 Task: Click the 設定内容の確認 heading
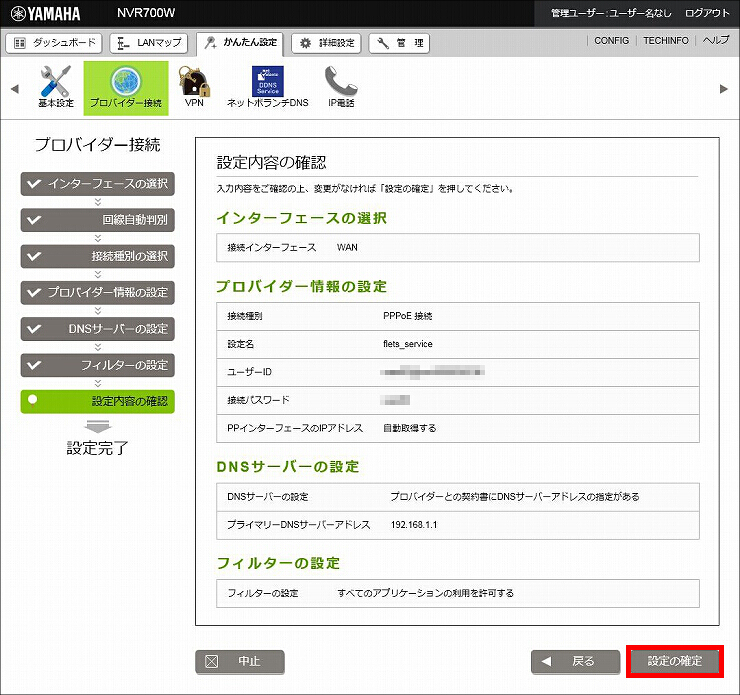pyautogui.click(x=271, y=162)
